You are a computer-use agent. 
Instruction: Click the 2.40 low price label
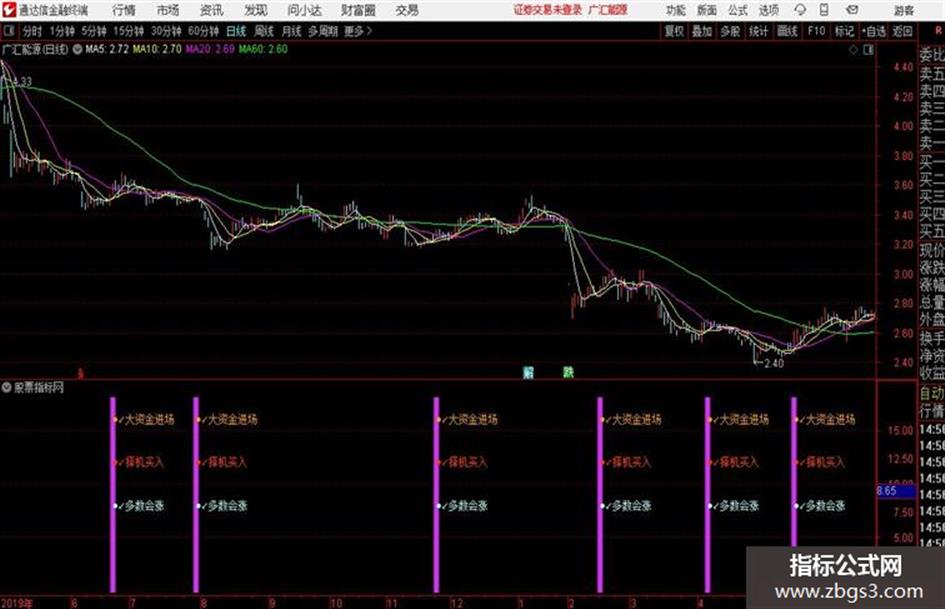click(x=773, y=364)
